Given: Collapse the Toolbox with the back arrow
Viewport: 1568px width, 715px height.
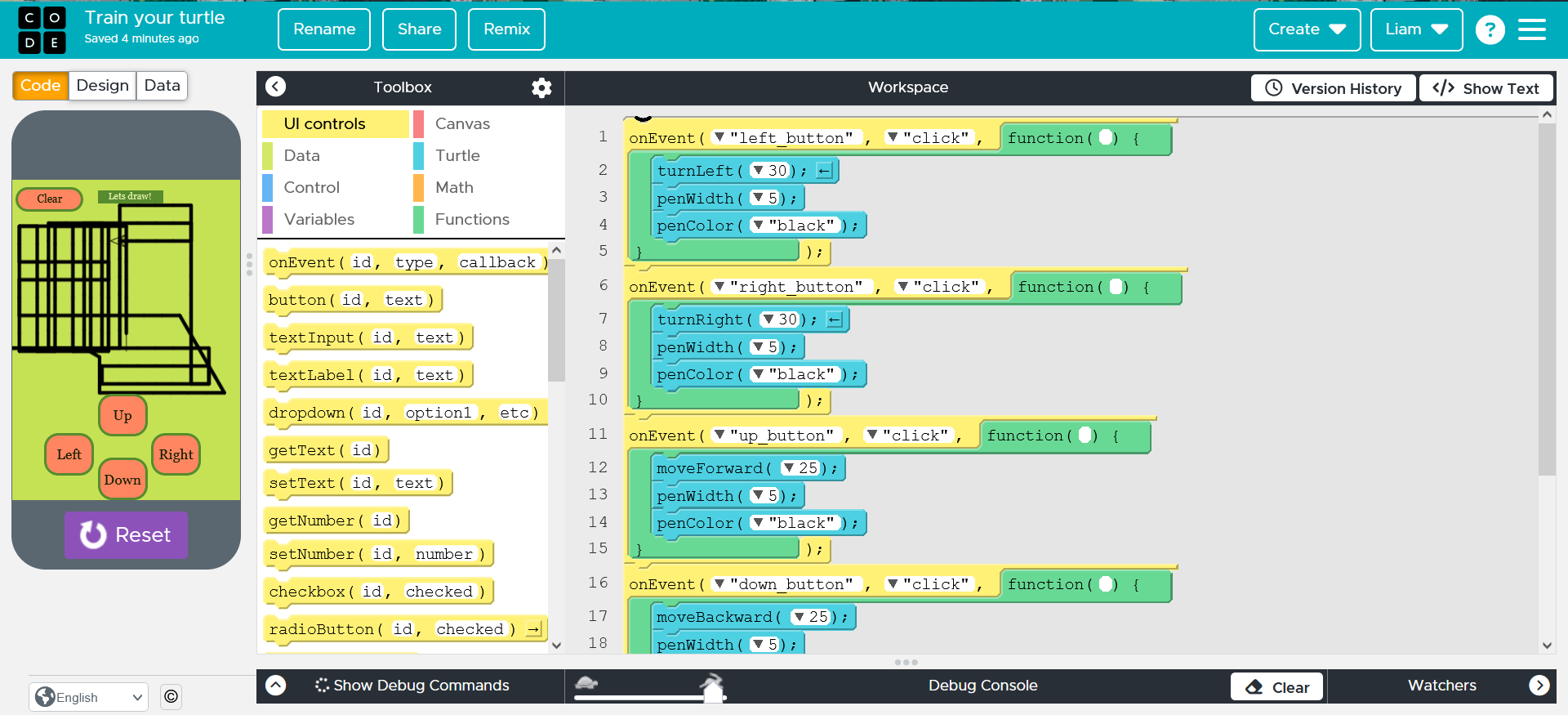Looking at the screenshot, I should click(x=276, y=87).
